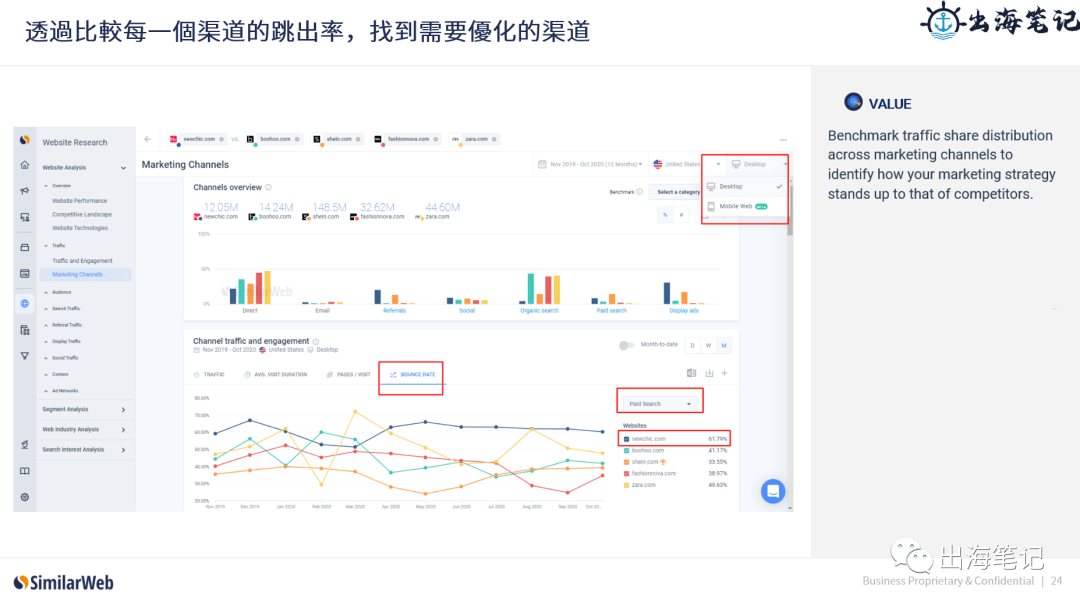Open the pencil/microscope icon near rail bottom
The width and height of the screenshot is (1080, 605).
[x=25, y=445]
